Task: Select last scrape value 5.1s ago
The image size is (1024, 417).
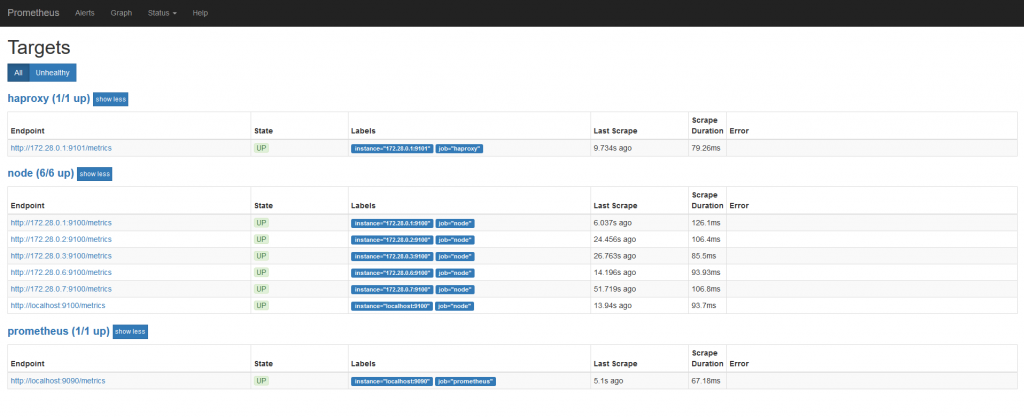Action: (x=608, y=380)
